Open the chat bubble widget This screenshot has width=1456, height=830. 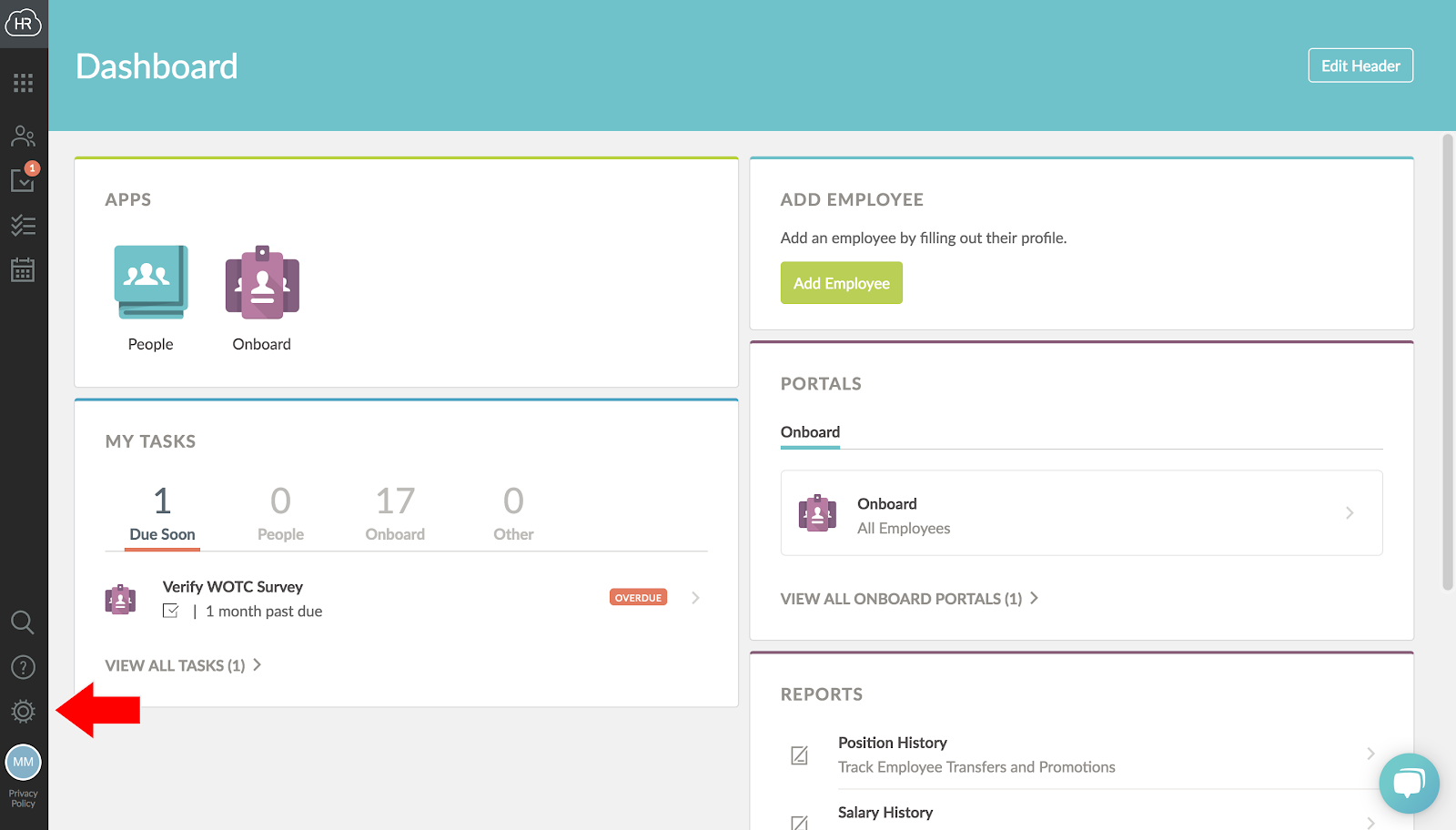point(1410,784)
